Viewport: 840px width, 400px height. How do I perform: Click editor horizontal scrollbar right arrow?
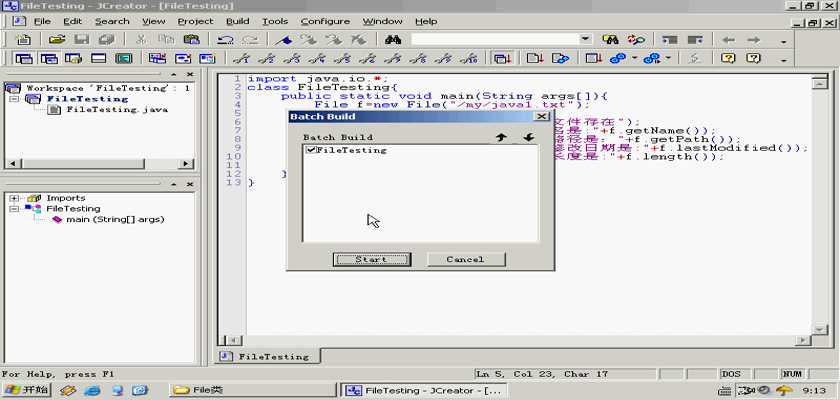(802, 341)
